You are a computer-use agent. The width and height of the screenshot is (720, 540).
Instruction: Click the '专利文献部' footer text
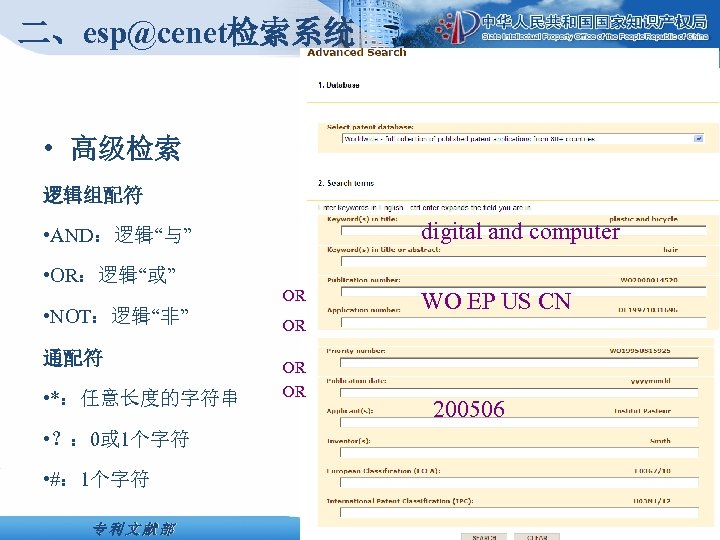point(134,529)
